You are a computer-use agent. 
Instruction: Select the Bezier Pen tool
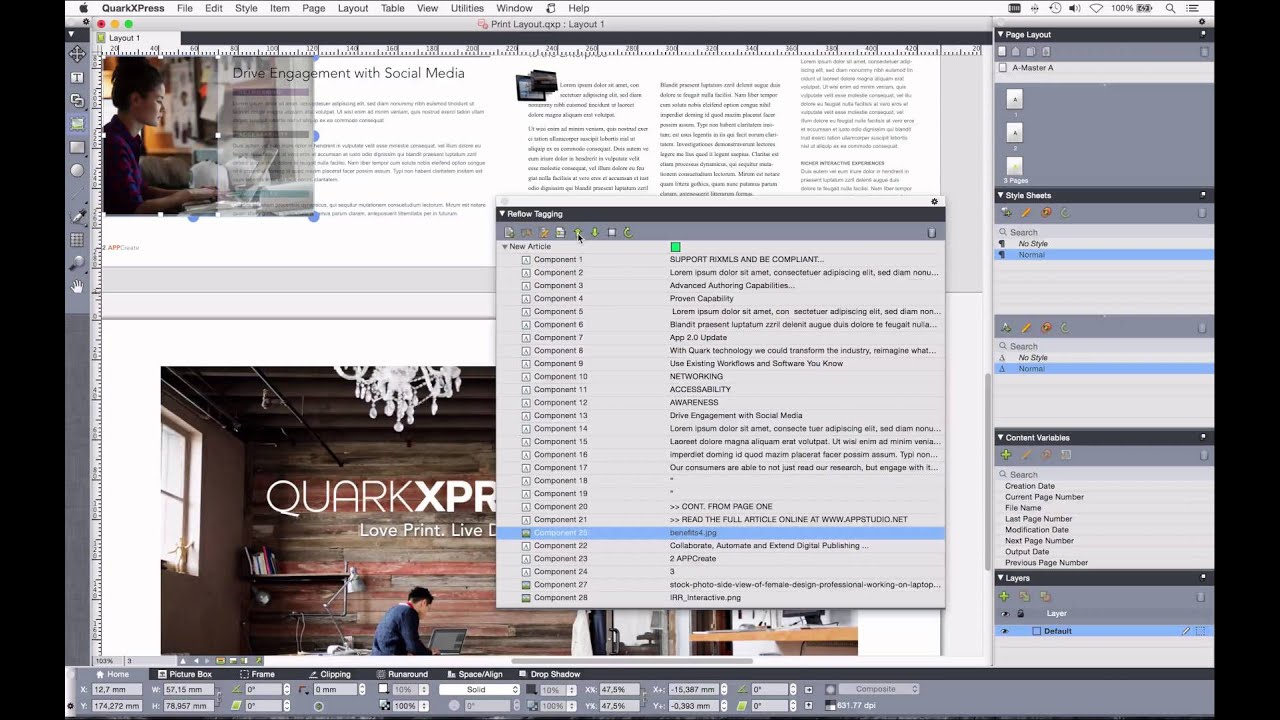click(77, 216)
